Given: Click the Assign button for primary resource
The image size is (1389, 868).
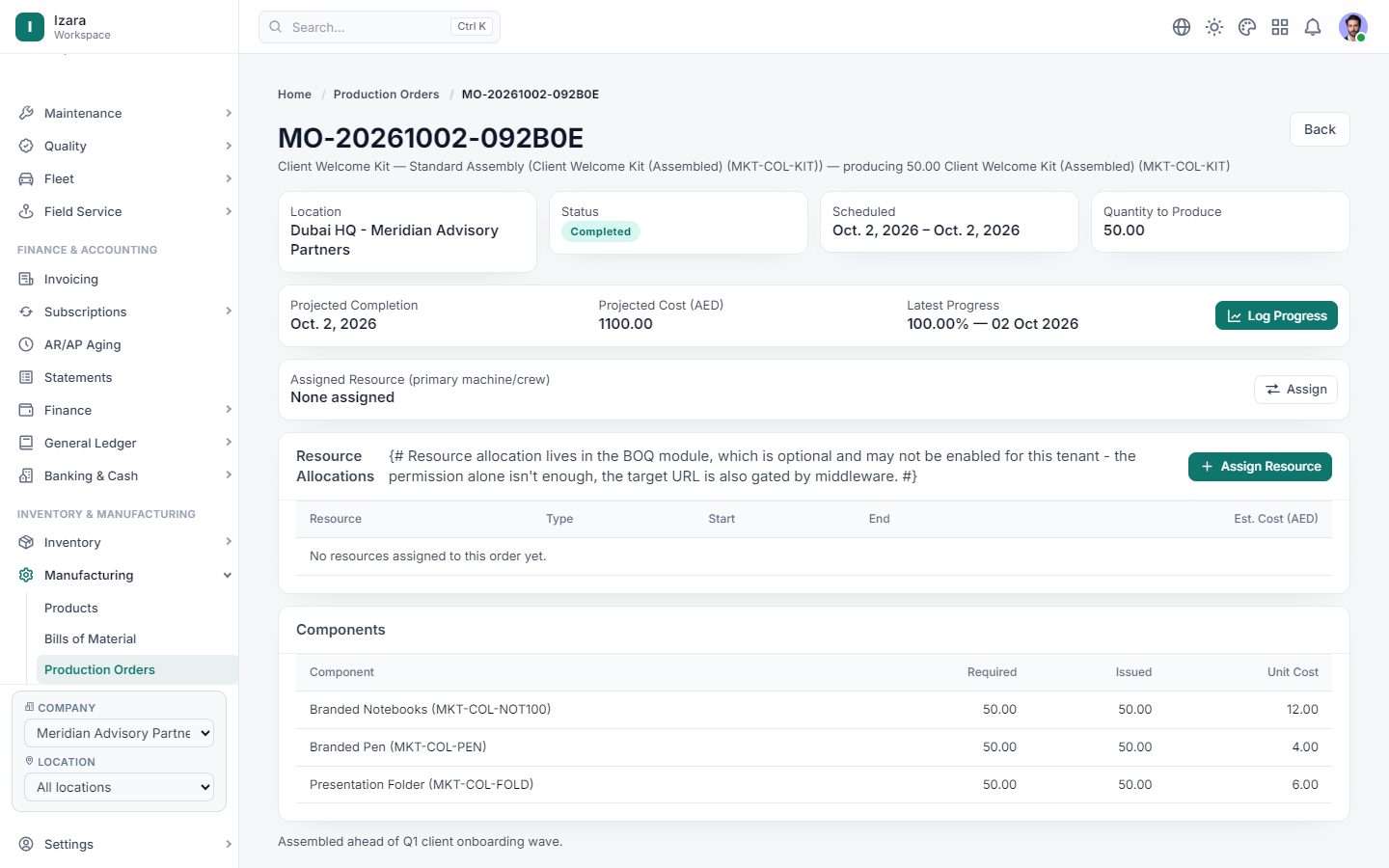Looking at the screenshot, I should coord(1295,390).
